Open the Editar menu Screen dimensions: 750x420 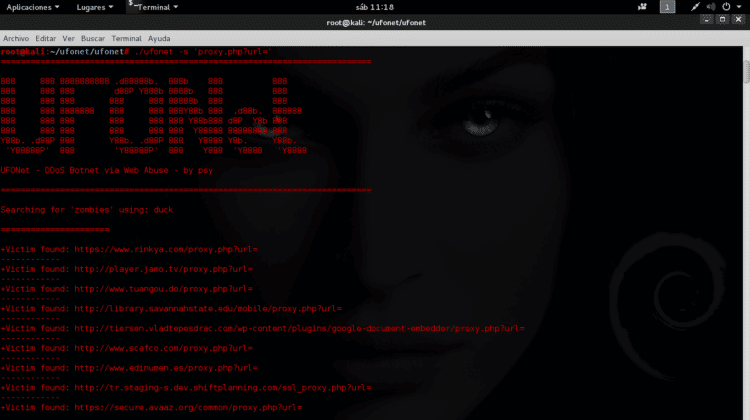(x=45, y=38)
